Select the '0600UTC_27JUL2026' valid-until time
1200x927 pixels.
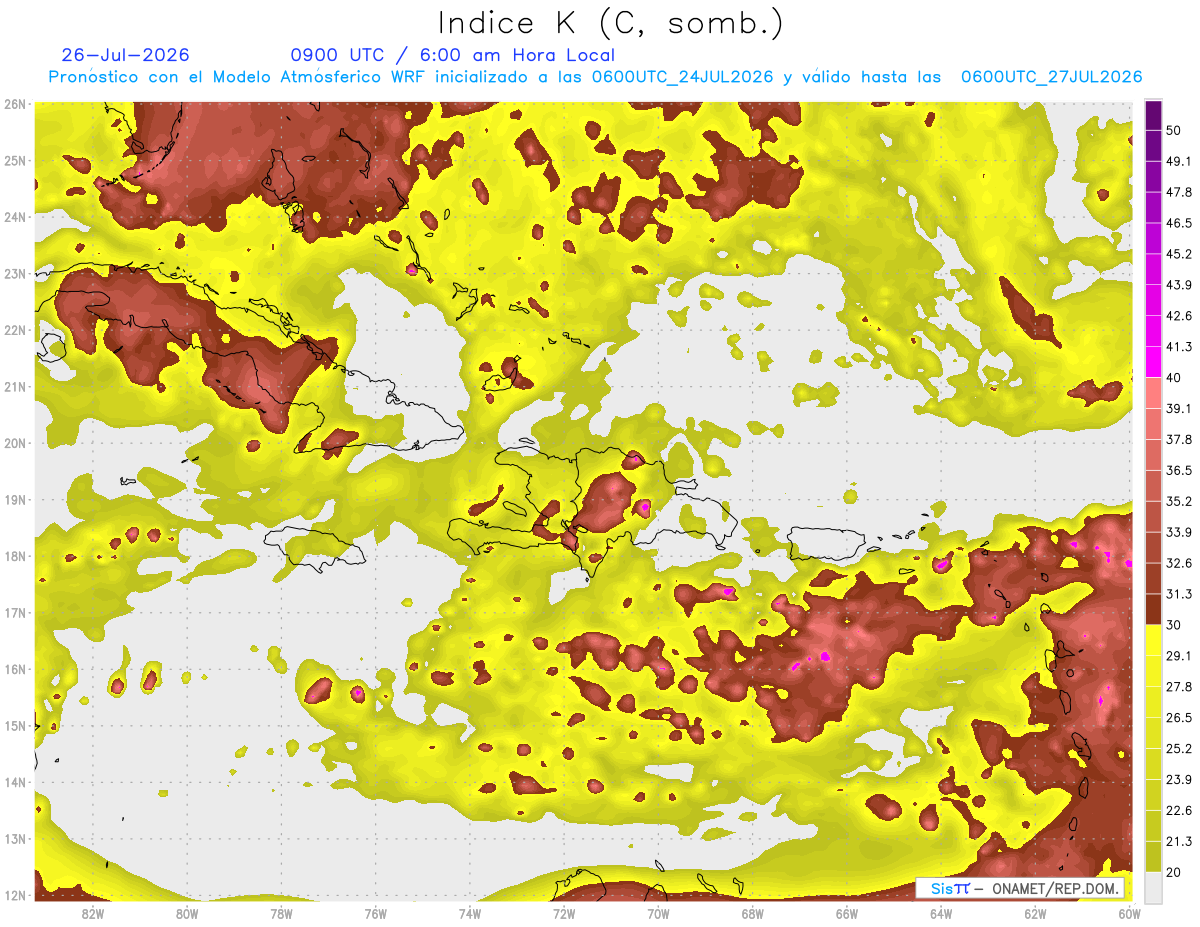tap(1051, 77)
